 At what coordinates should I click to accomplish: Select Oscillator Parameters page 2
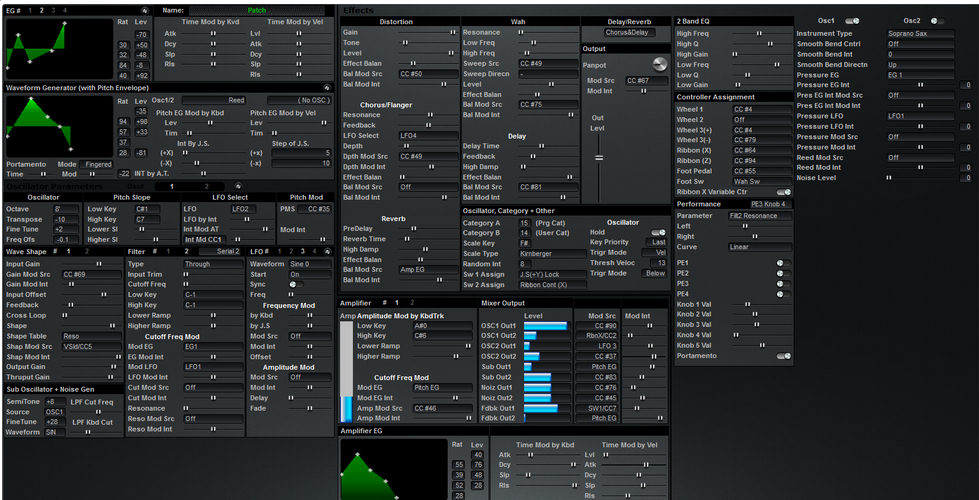coord(207,186)
